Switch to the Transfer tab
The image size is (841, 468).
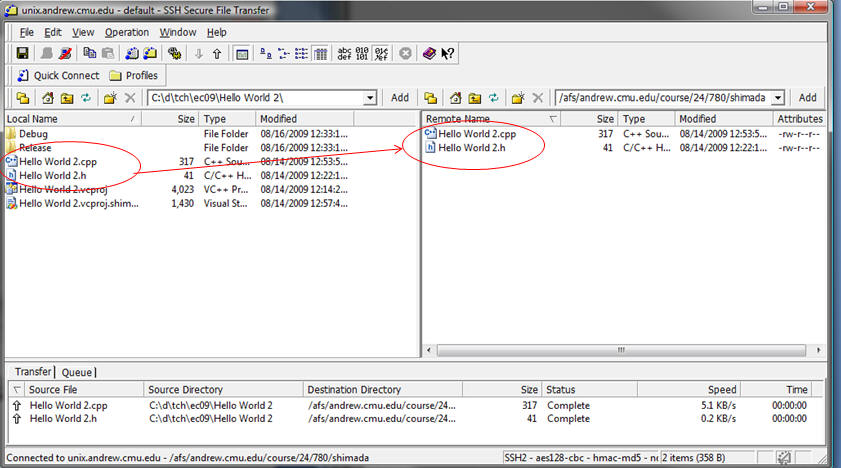pos(33,372)
